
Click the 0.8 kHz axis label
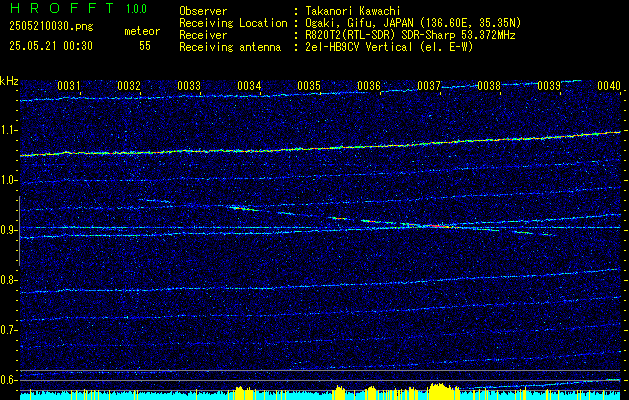point(8,280)
